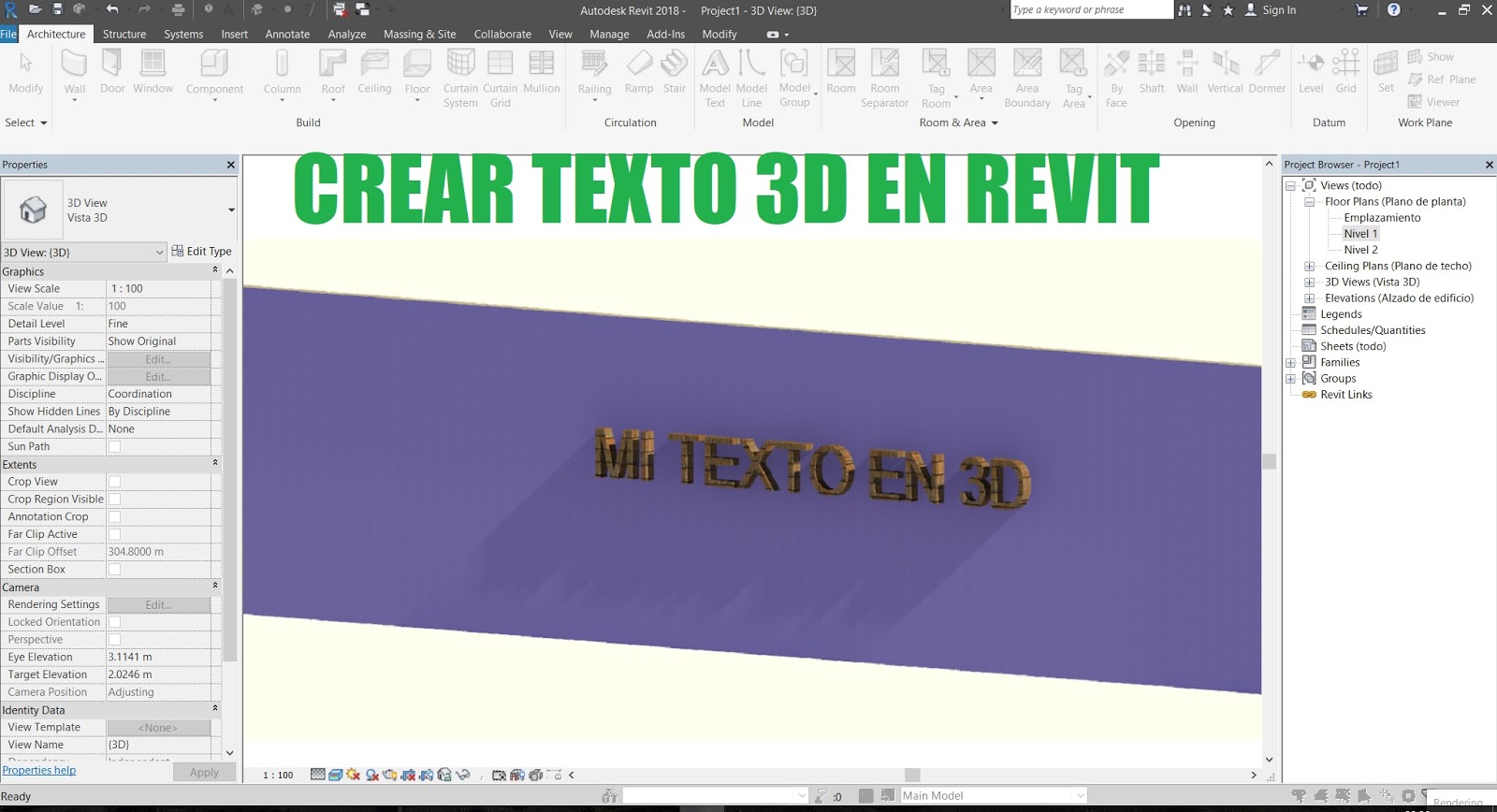Expand the Families tree node
Screen dimensions: 1497x812
[x=1291, y=363]
